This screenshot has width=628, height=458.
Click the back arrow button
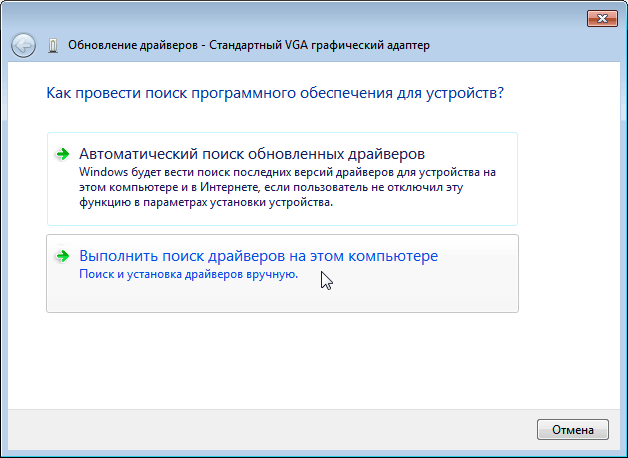coord(24,45)
